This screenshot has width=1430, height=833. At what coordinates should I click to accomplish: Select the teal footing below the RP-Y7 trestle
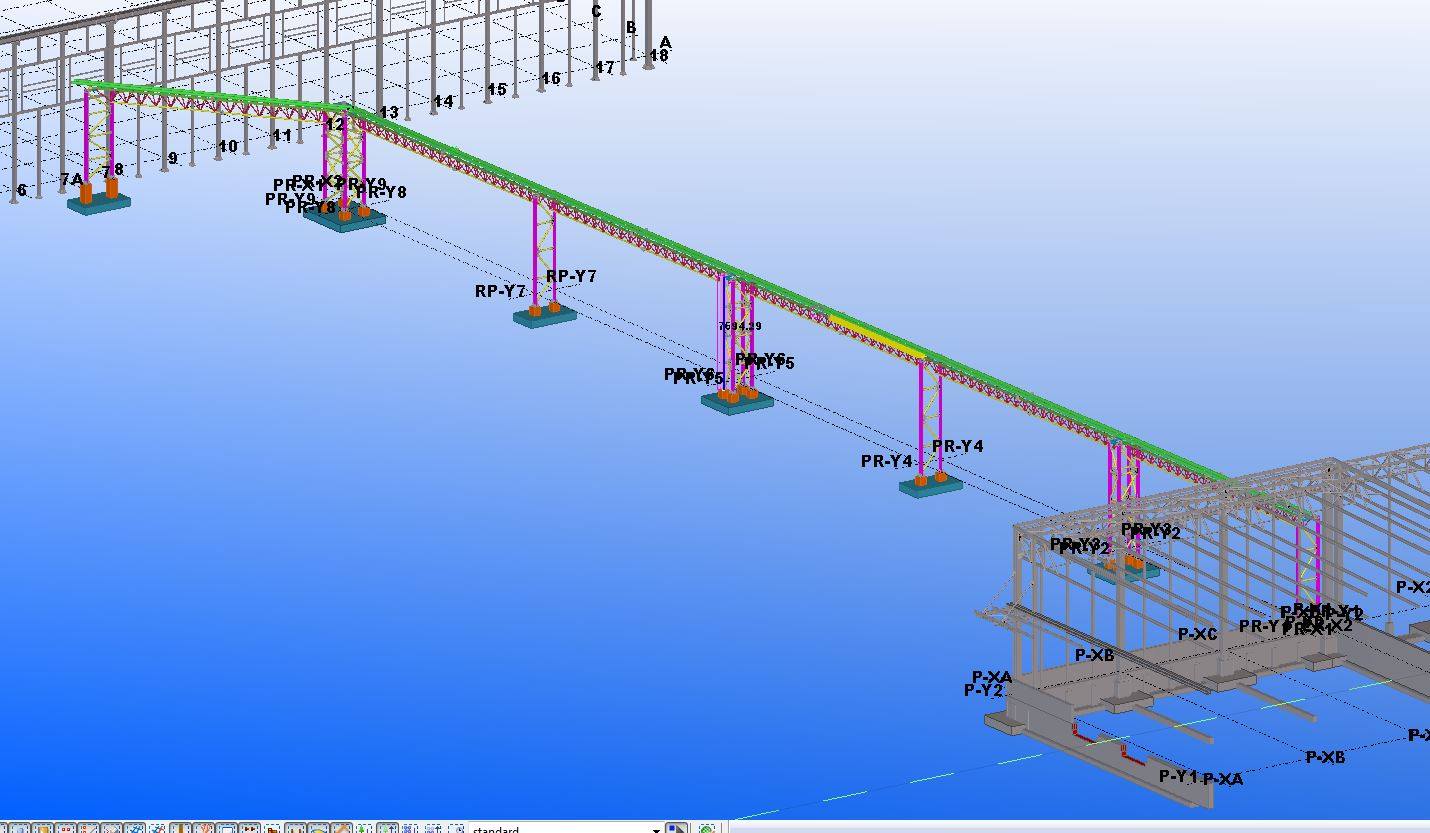point(545,318)
